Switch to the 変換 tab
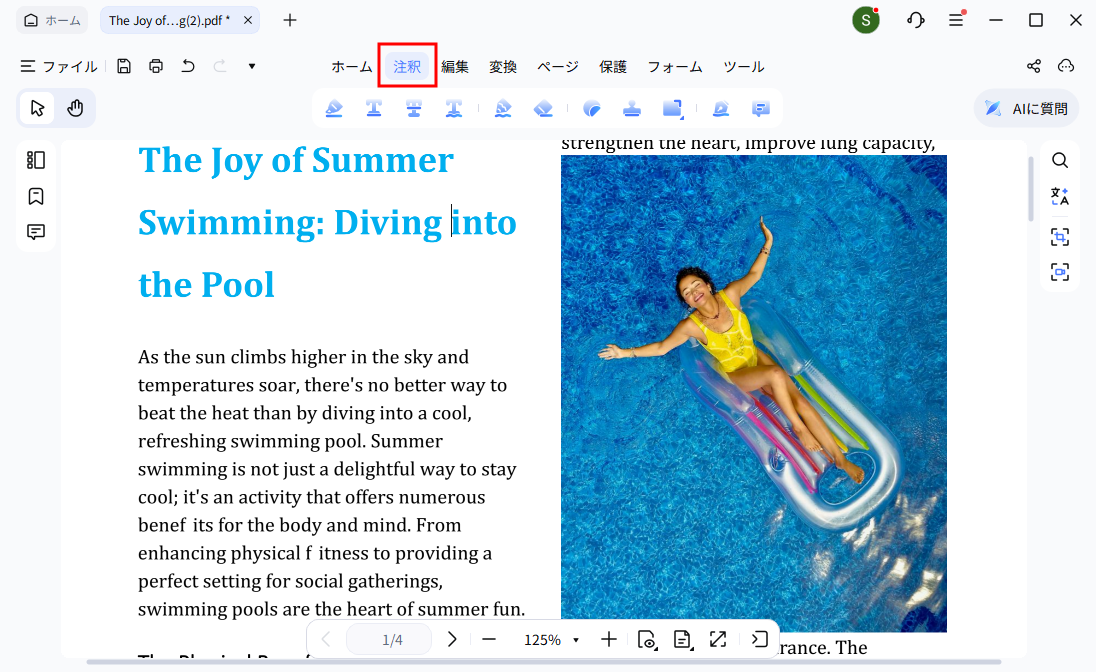The width and height of the screenshot is (1096, 672). [503, 66]
